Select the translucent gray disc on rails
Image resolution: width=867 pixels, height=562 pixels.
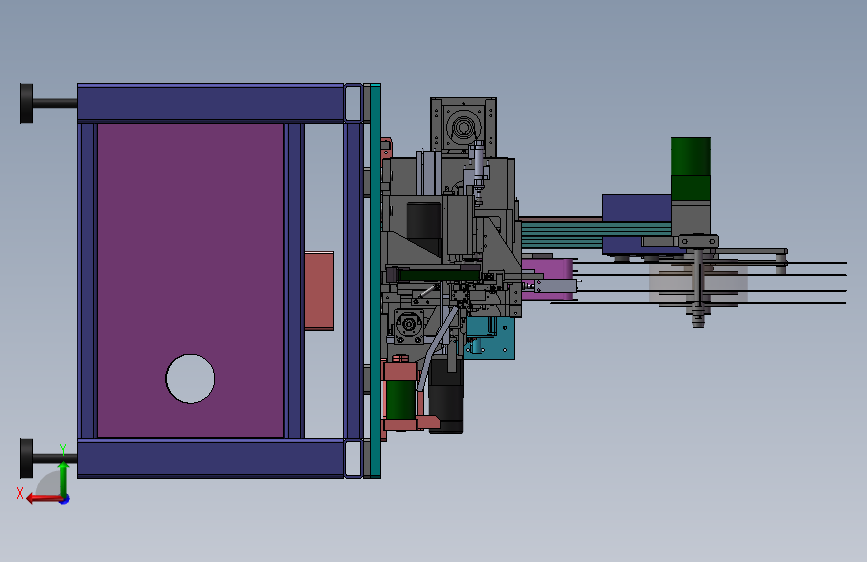coord(698,283)
